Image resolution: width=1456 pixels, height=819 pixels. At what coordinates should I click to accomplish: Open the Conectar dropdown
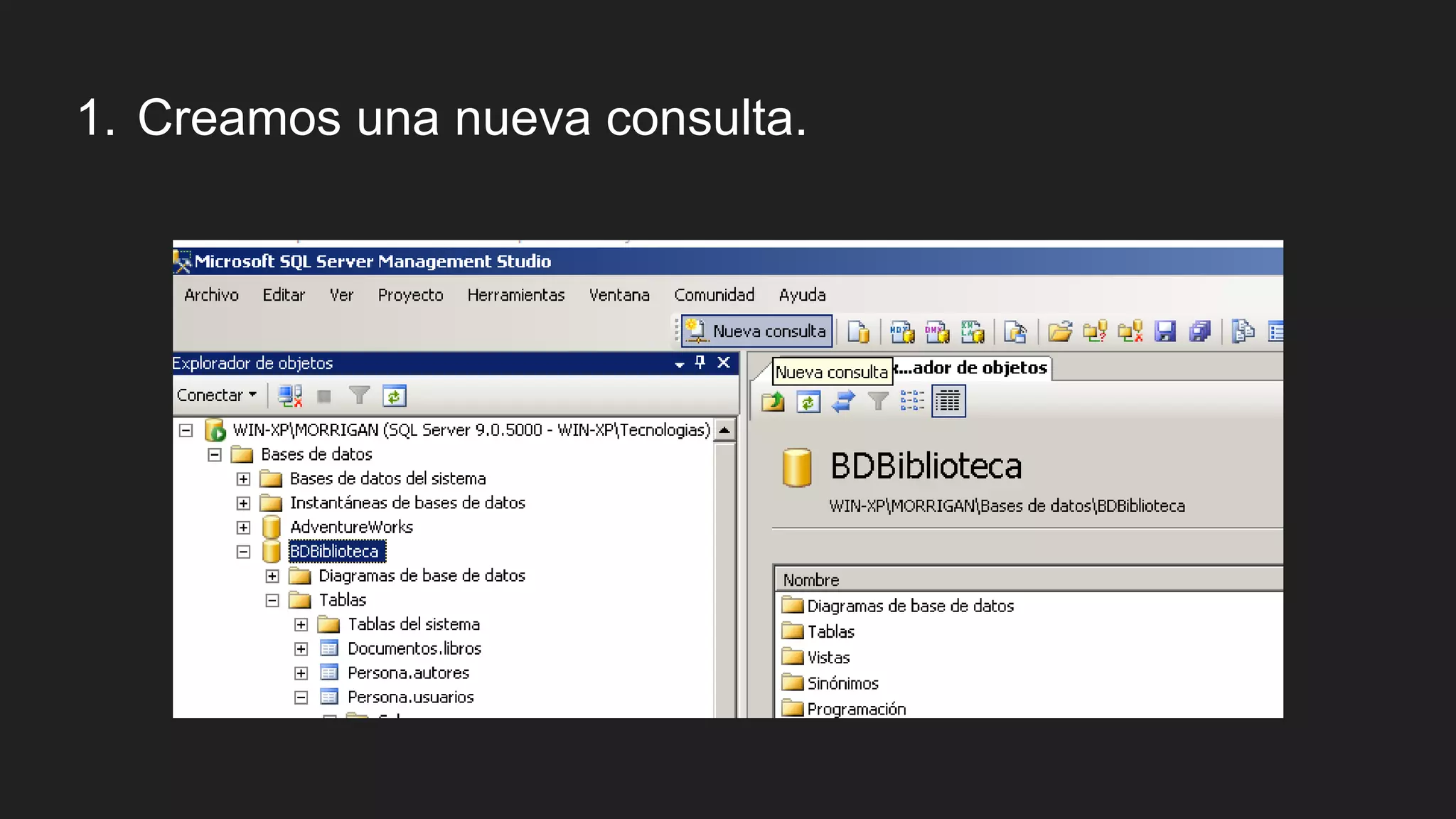point(217,395)
